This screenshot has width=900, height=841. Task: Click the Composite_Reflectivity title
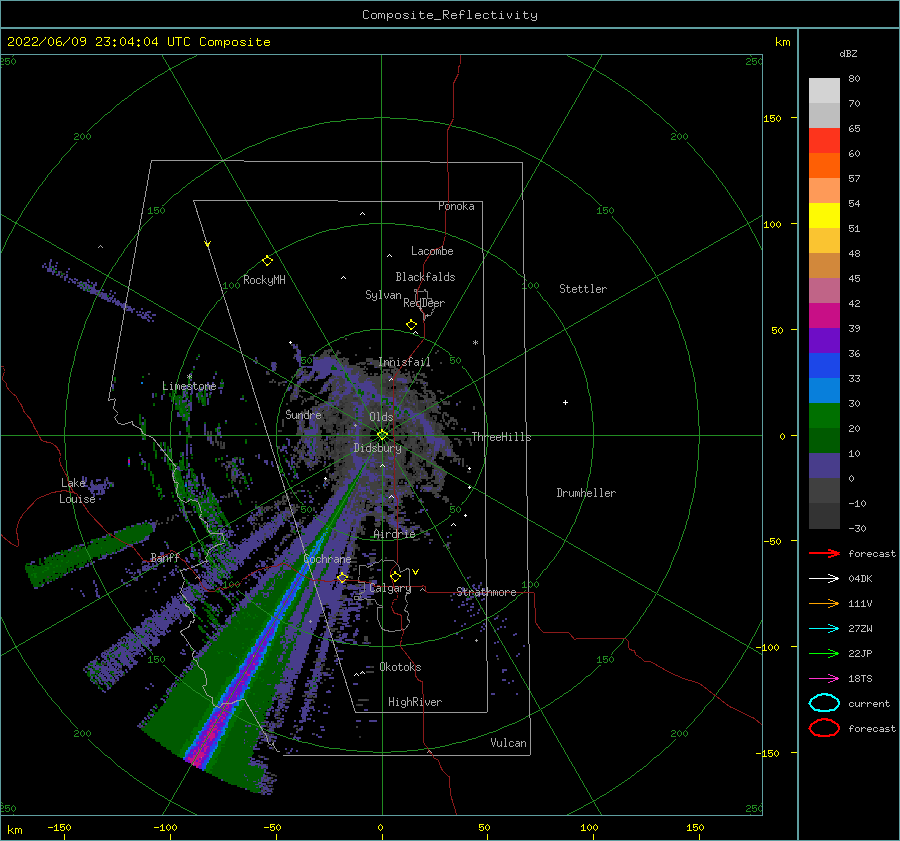[450, 15]
